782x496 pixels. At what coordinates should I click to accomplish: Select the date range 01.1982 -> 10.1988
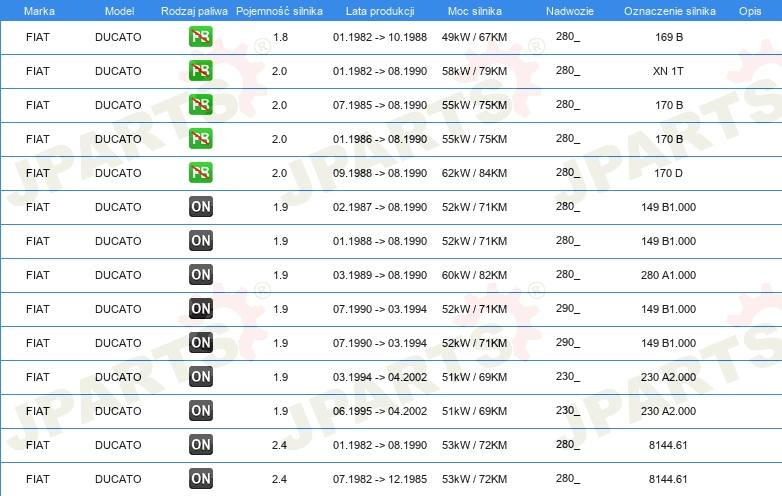click(x=380, y=37)
